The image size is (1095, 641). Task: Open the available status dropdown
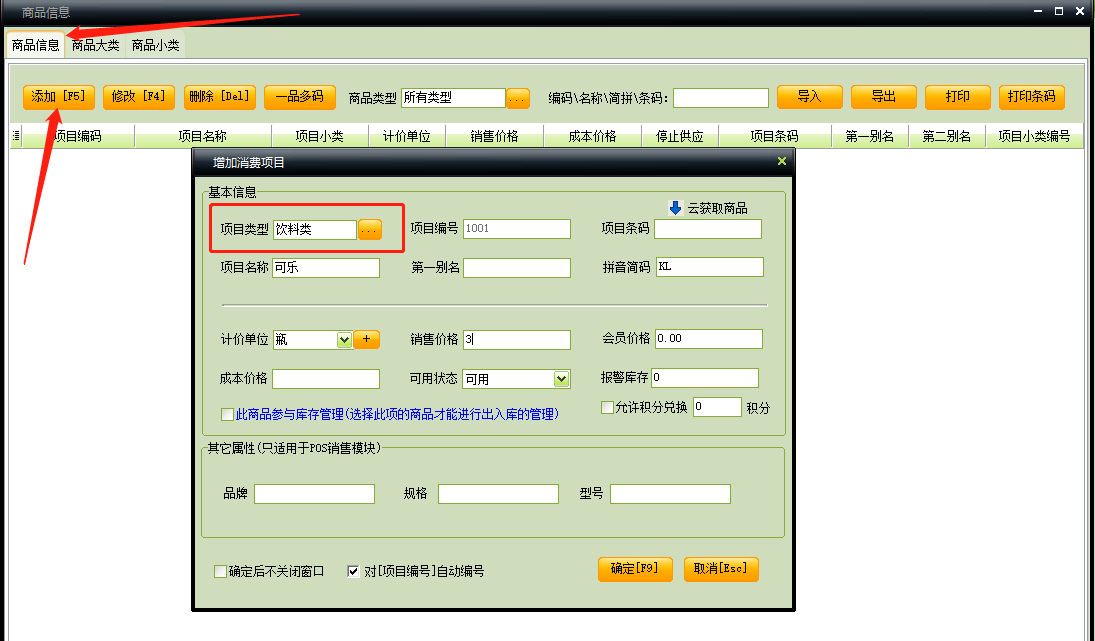click(x=561, y=379)
